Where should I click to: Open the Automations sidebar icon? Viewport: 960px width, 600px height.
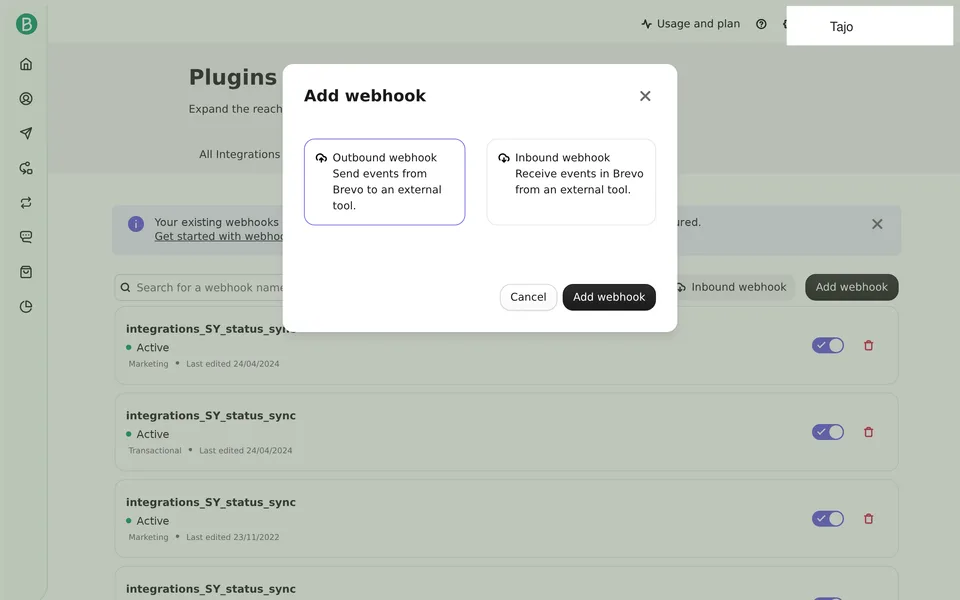click(x=26, y=168)
